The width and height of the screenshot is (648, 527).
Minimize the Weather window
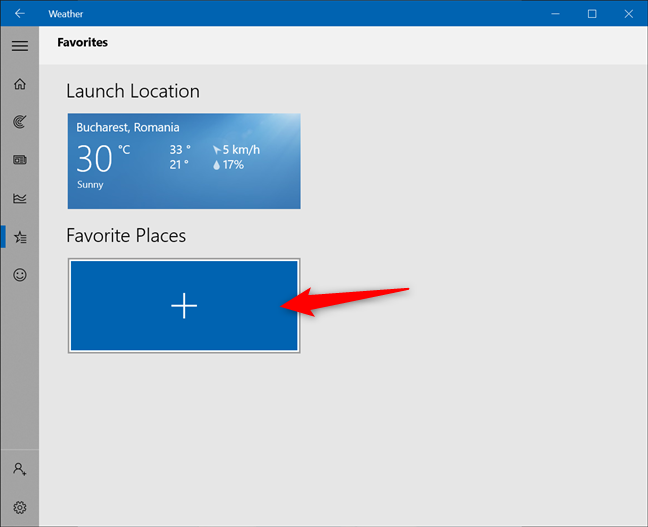(x=556, y=14)
